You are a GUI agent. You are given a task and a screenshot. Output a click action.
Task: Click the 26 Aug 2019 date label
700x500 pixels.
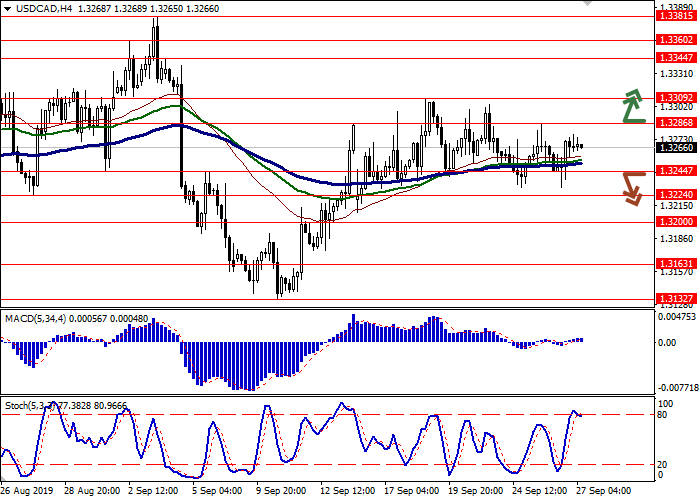pyautogui.click(x=26, y=492)
